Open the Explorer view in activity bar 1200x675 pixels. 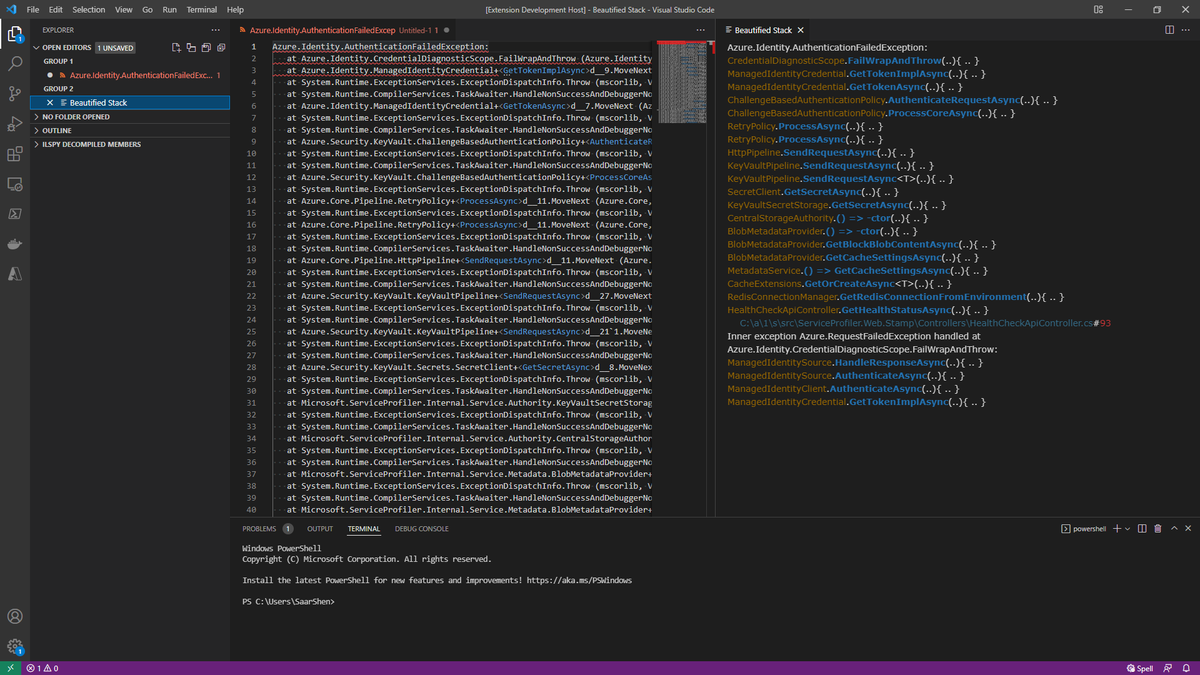[x=15, y=34]
